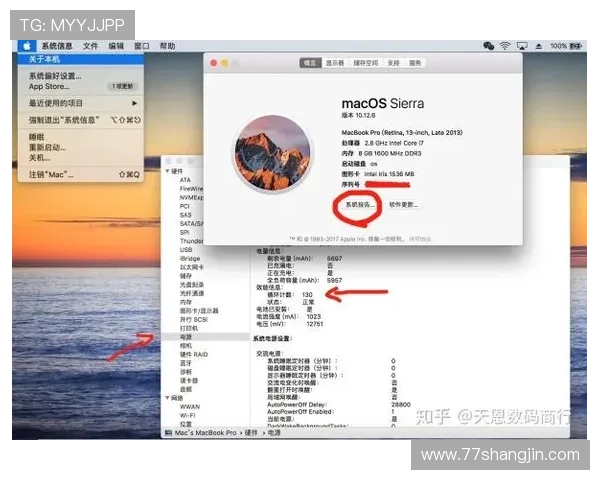
Task: Click the WeChat icon in the menu bar
Action: click(x=489, y=46)
